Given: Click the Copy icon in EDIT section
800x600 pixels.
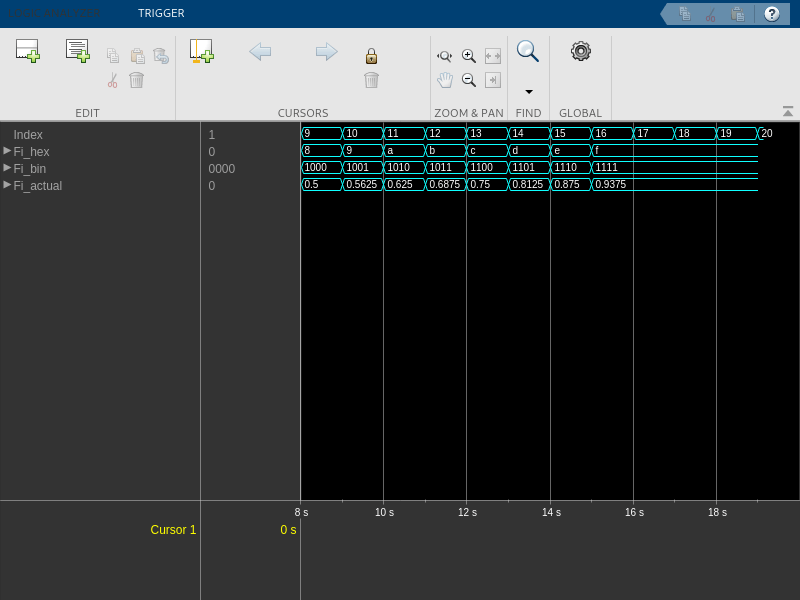Looking at the screenshot, I should click(113, 56).
